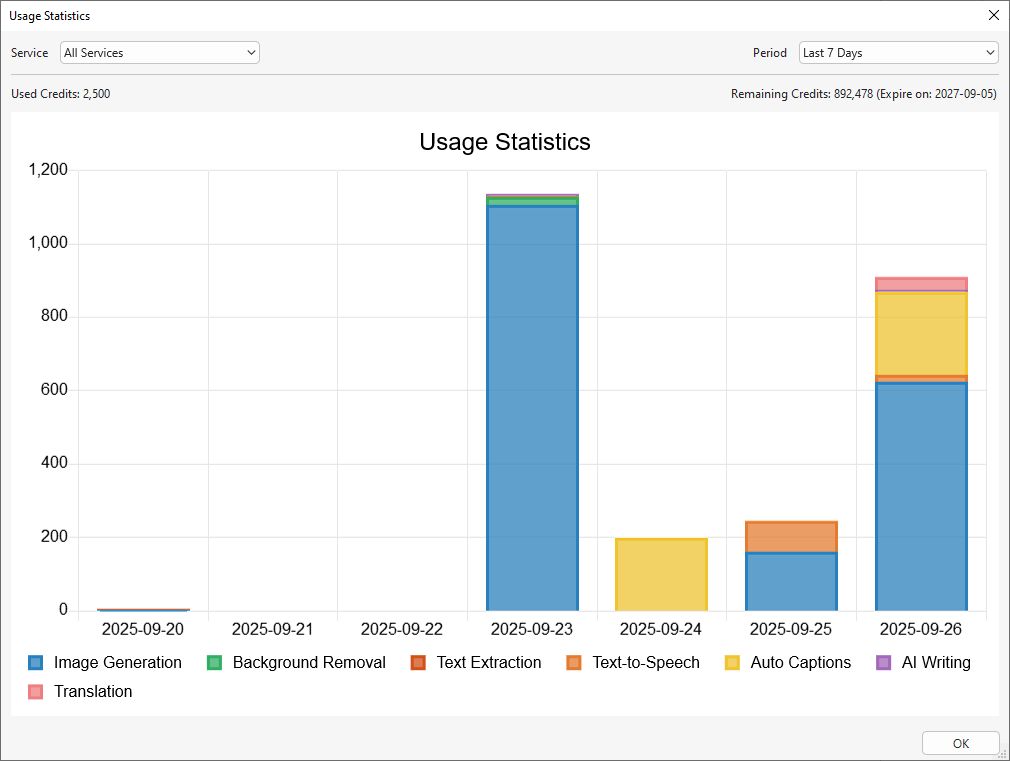The width and height of the screenshot is (1010, 761).
Task: Toggle Image Generation legend swatch
Action: 36,663
